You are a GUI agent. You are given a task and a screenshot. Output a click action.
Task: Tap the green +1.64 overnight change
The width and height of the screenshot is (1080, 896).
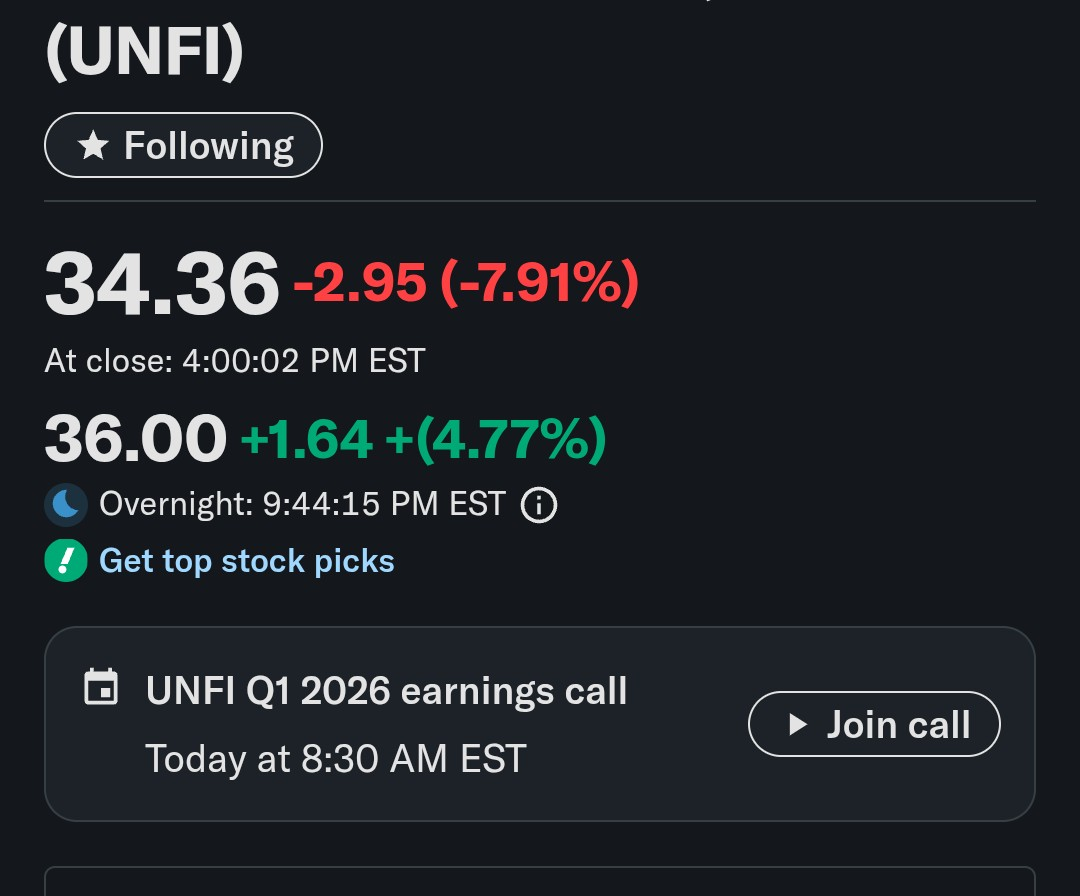click(307, 439)
